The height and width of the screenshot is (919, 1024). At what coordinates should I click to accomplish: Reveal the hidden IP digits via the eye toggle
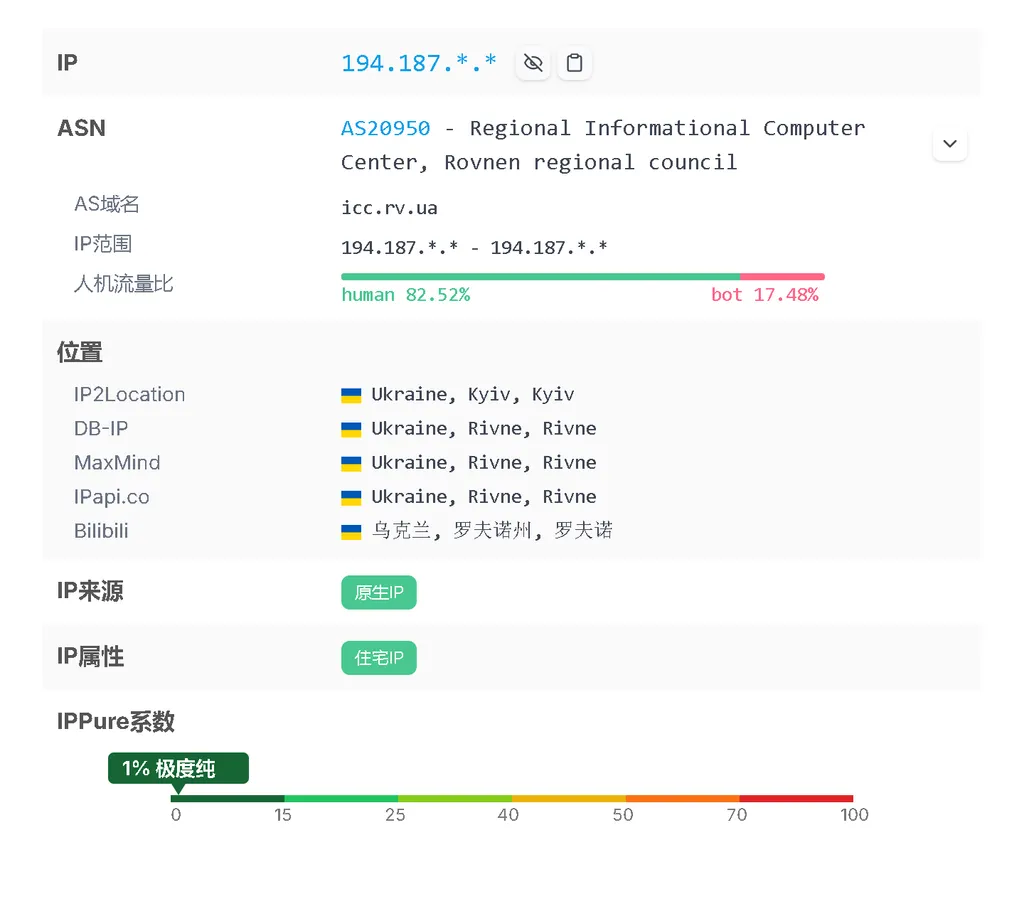pyautogui.click(x=533, y=62)
